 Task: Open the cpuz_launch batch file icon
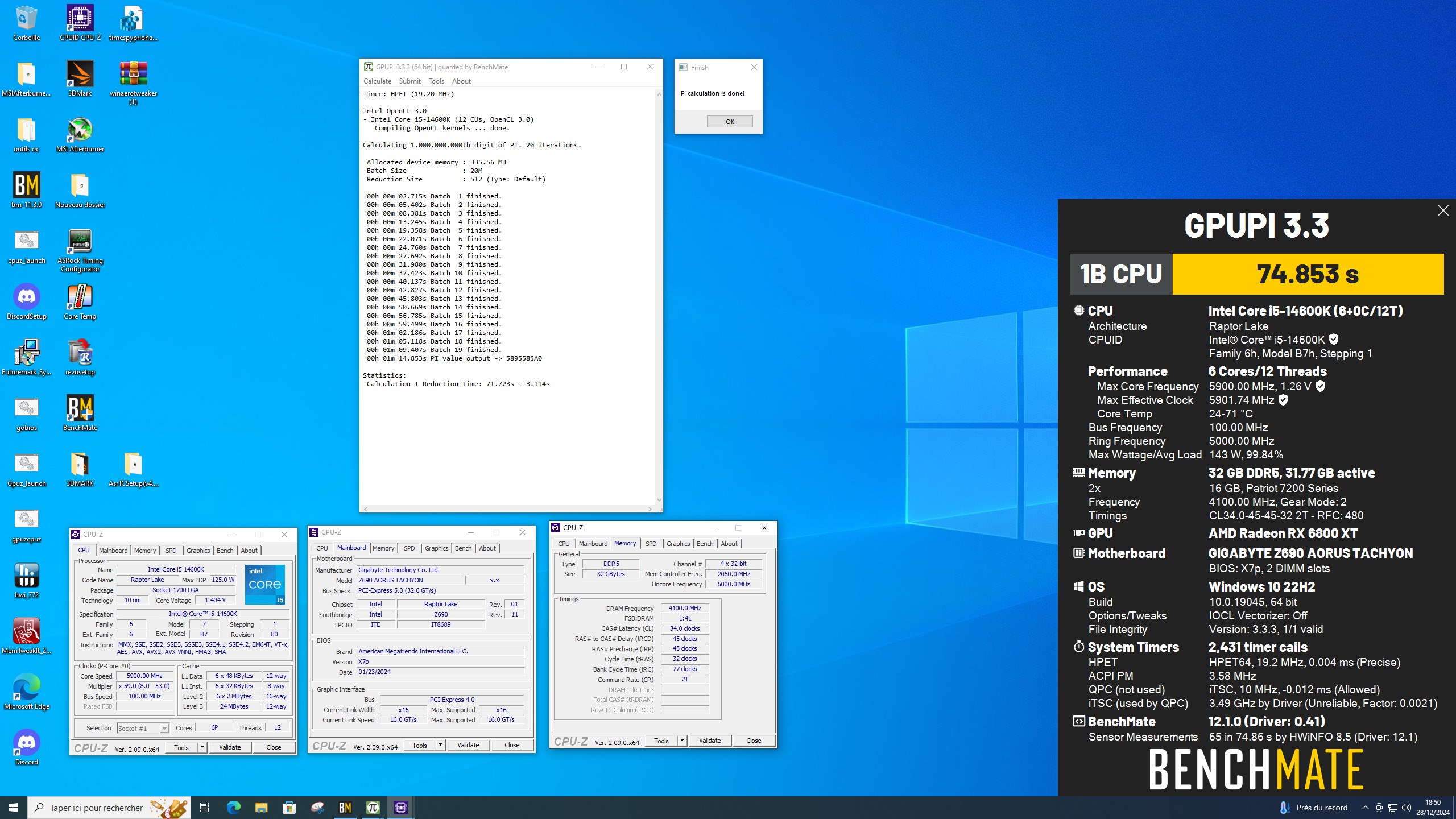26,246
